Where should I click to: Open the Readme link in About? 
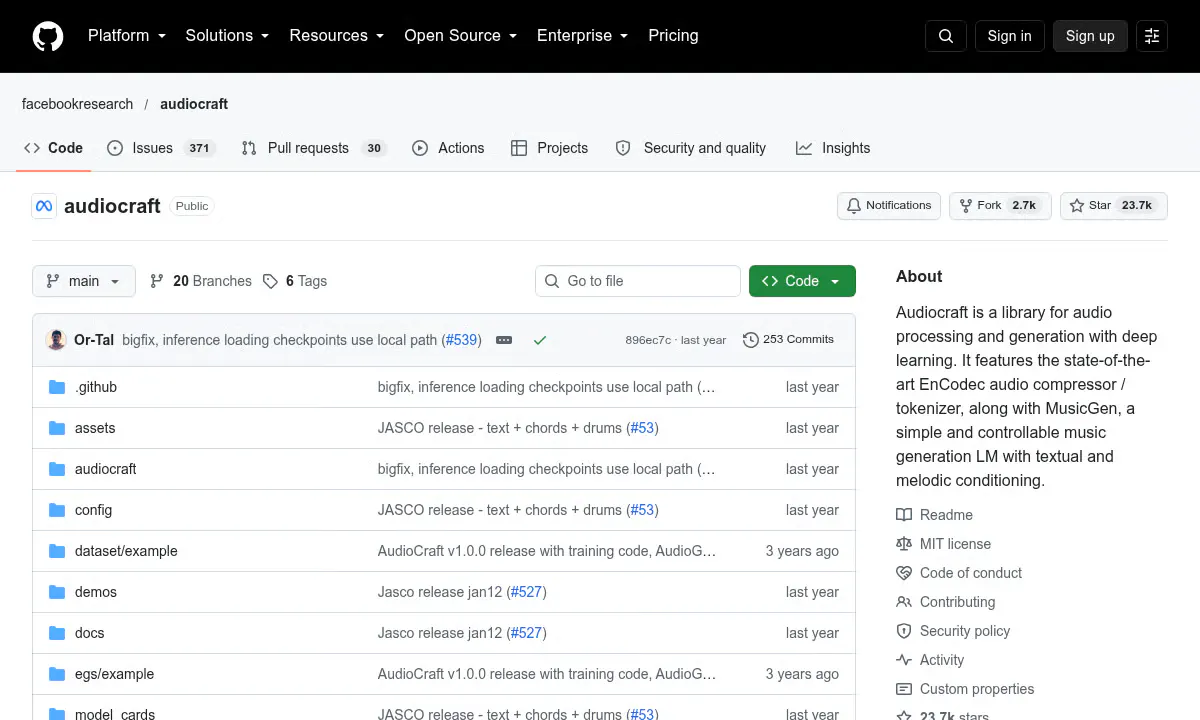pos(934,515)
